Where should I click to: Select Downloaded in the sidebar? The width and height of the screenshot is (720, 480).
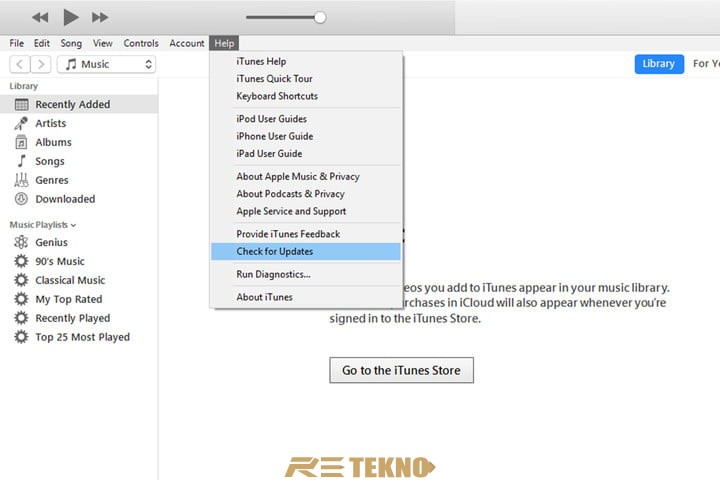pyautogui.click(x=79, y=199)
